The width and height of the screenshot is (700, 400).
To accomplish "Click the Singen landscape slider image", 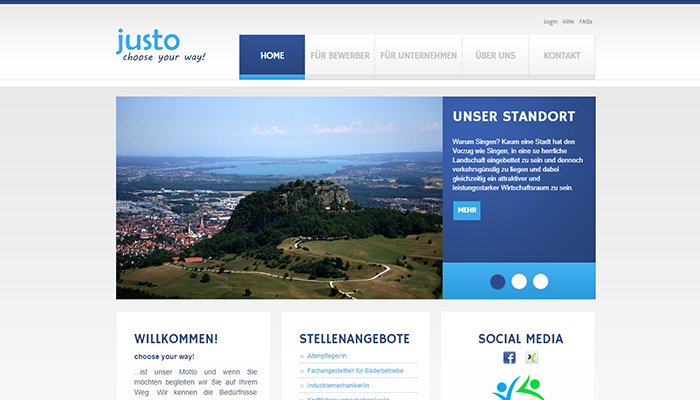I will [279, 198].
